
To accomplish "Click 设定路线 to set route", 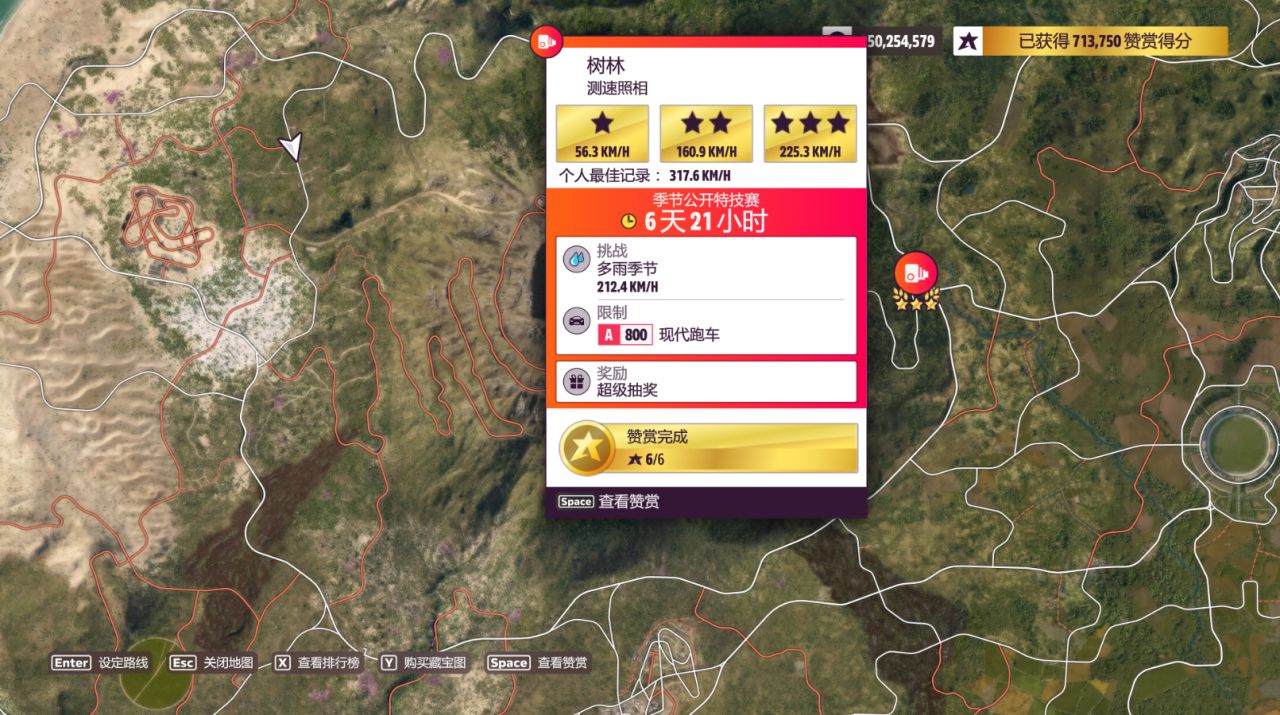I will 123,662.
